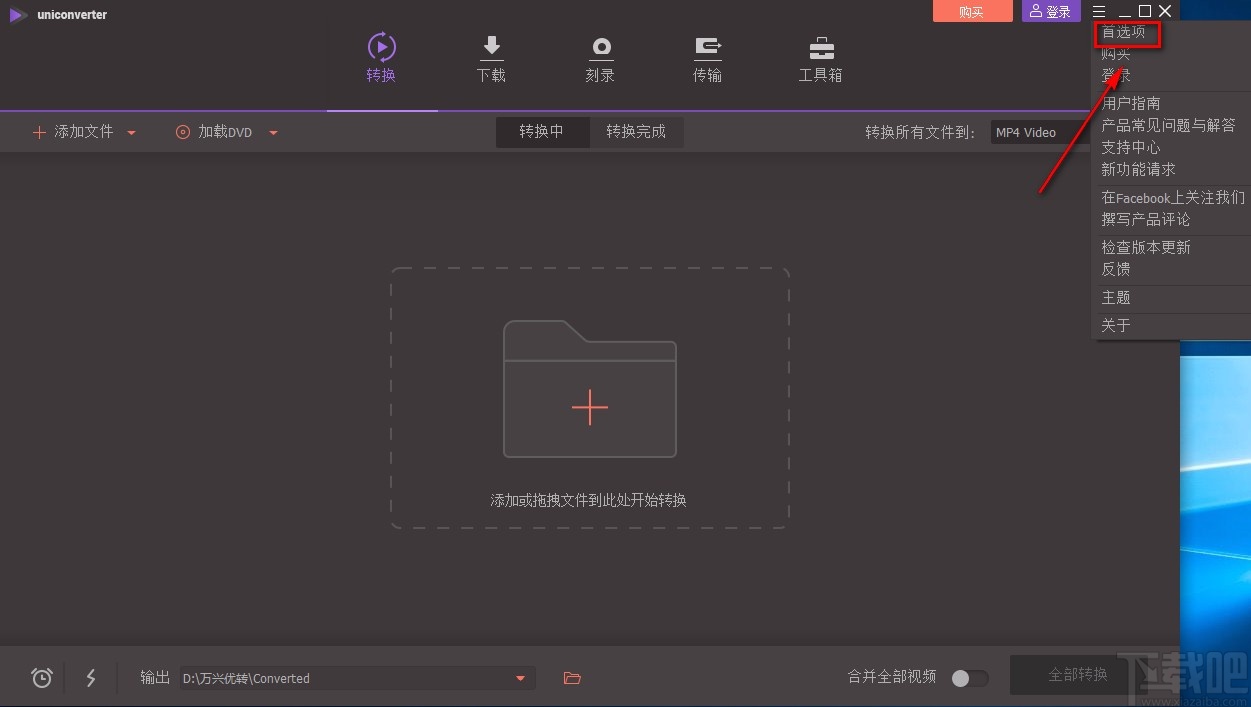Screen dimensions: 1251x707
Task: Enable merging of all videos
Action: tap(968, 677)
